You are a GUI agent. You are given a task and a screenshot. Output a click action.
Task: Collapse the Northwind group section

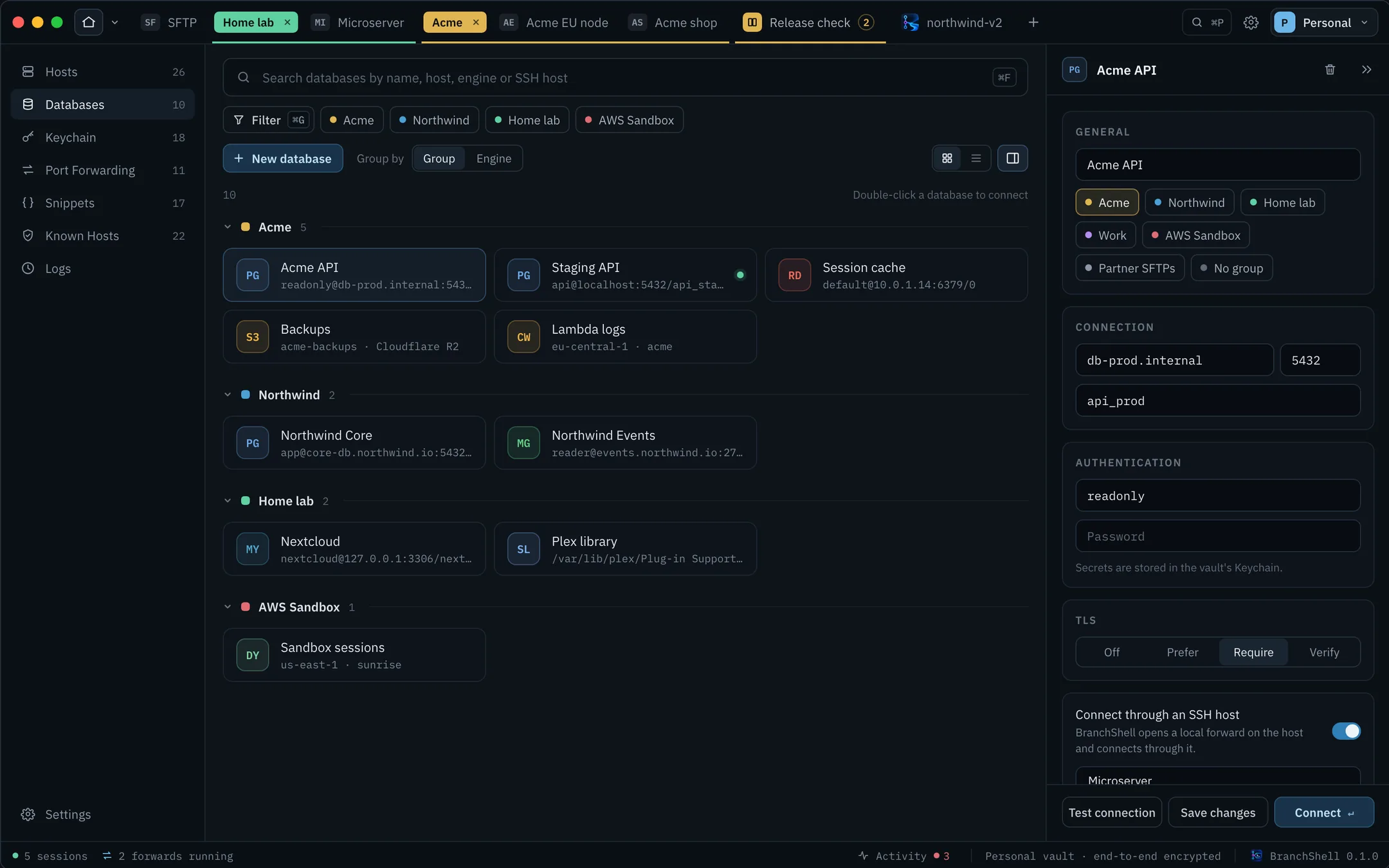click(x=228, y=395)
